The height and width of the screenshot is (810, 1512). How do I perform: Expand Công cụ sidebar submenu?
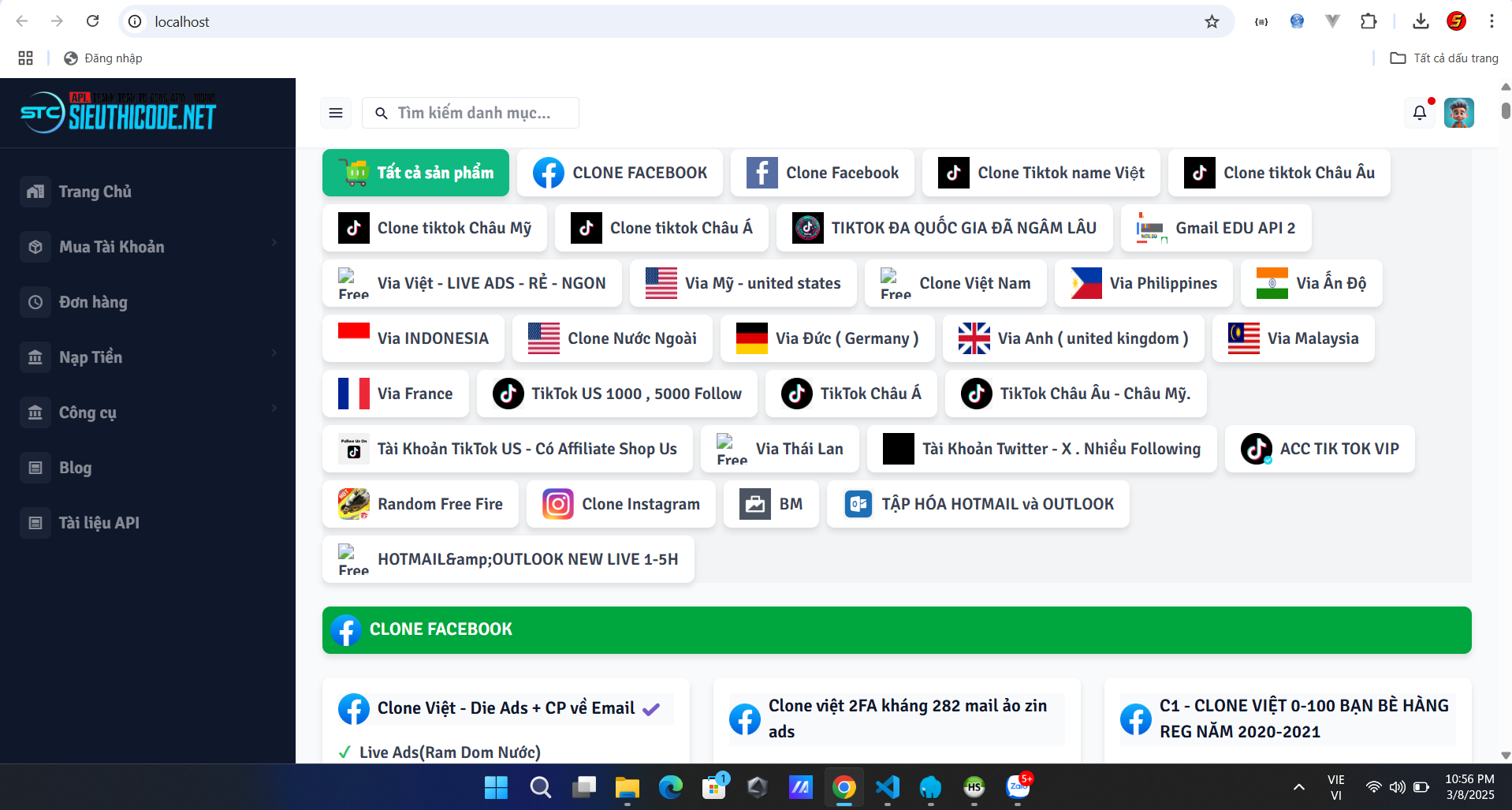point(148,412)
